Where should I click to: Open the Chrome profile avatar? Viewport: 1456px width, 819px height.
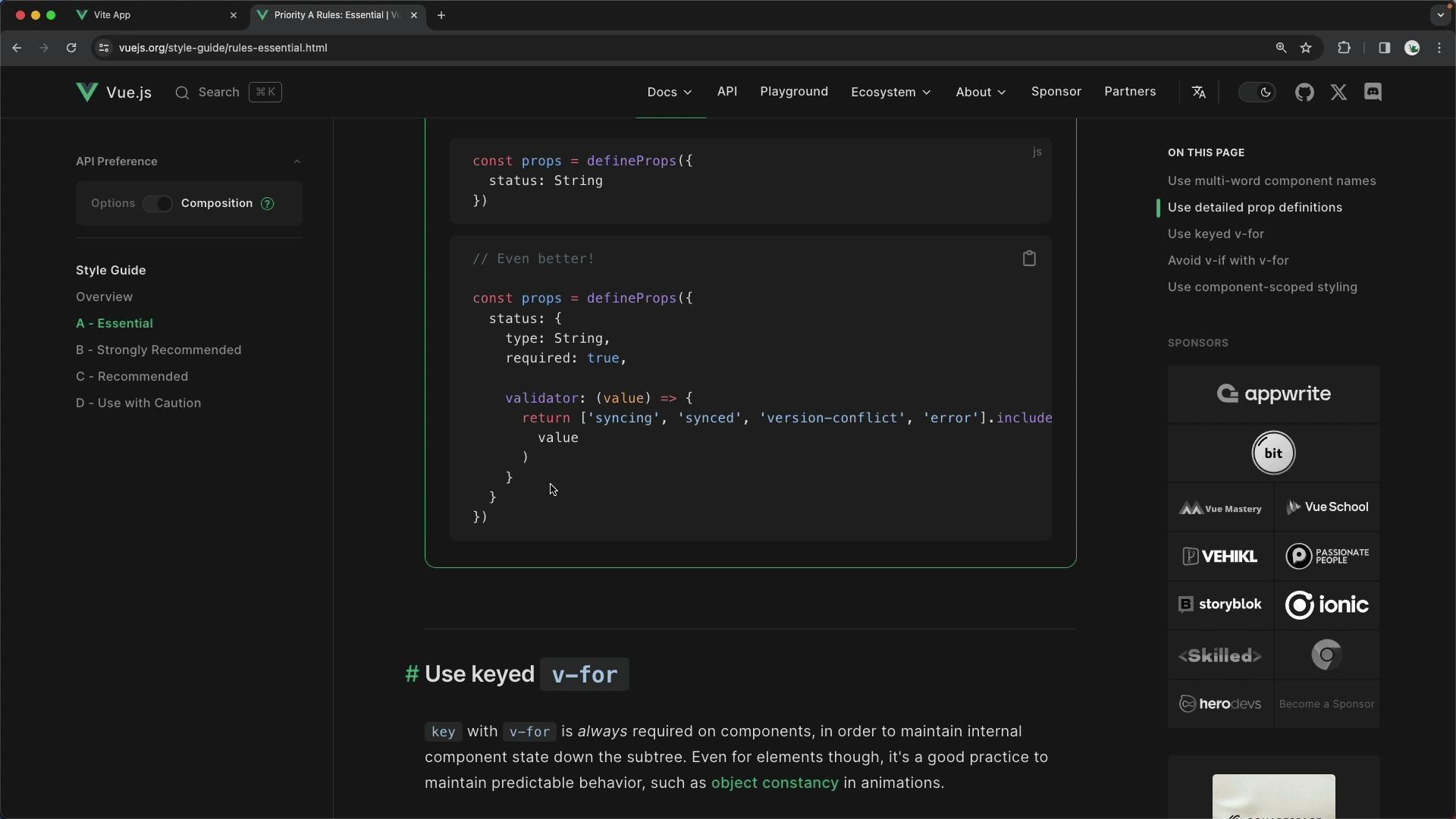point(1412,48)
